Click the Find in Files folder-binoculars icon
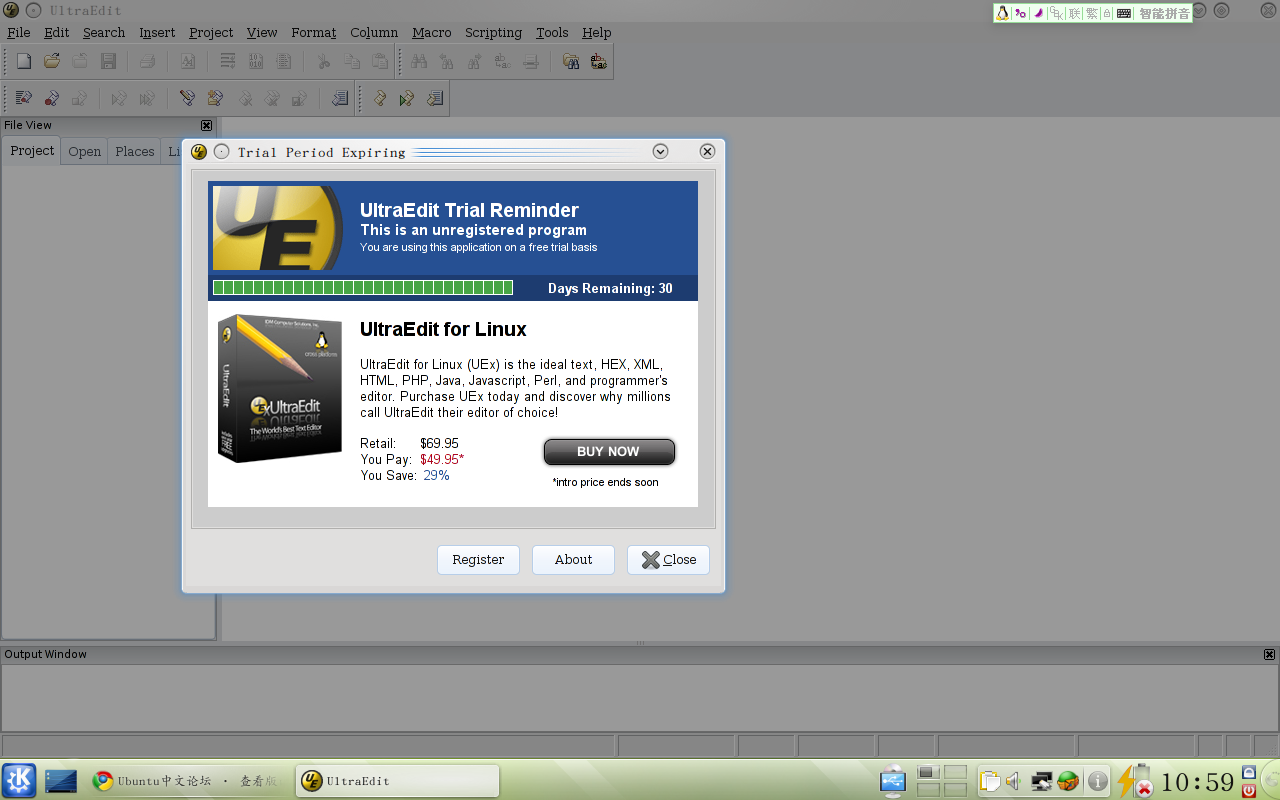Viewport: 1280px width, 800px height. (x=571, y=61)
